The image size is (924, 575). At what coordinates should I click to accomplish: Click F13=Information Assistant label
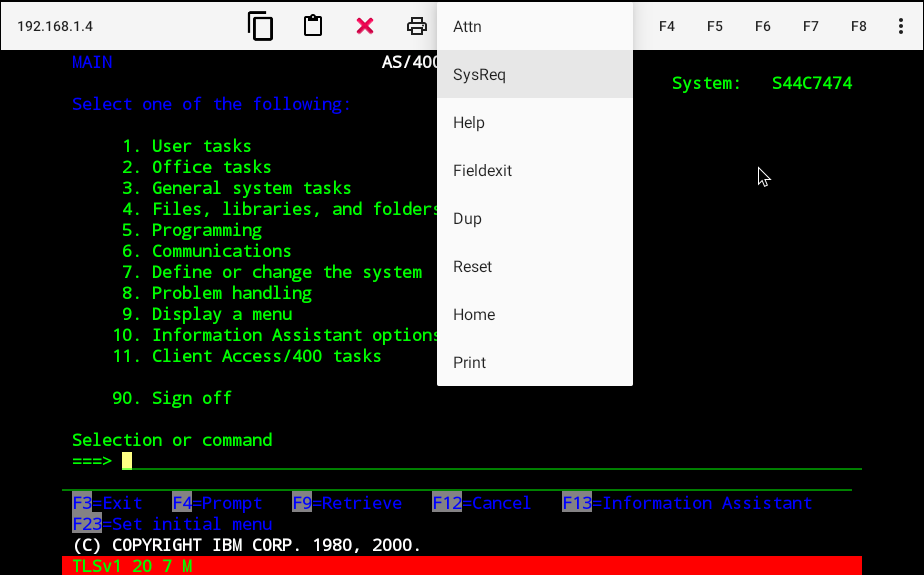pyautogui.click(x=687, y=503)
